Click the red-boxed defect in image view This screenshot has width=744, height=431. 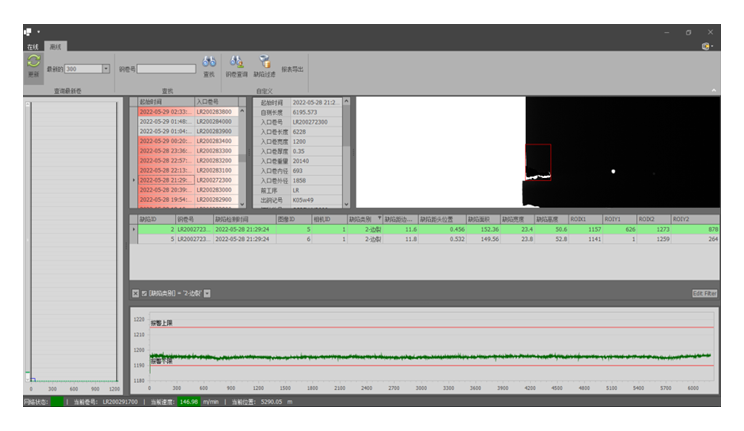pos(538,161)
